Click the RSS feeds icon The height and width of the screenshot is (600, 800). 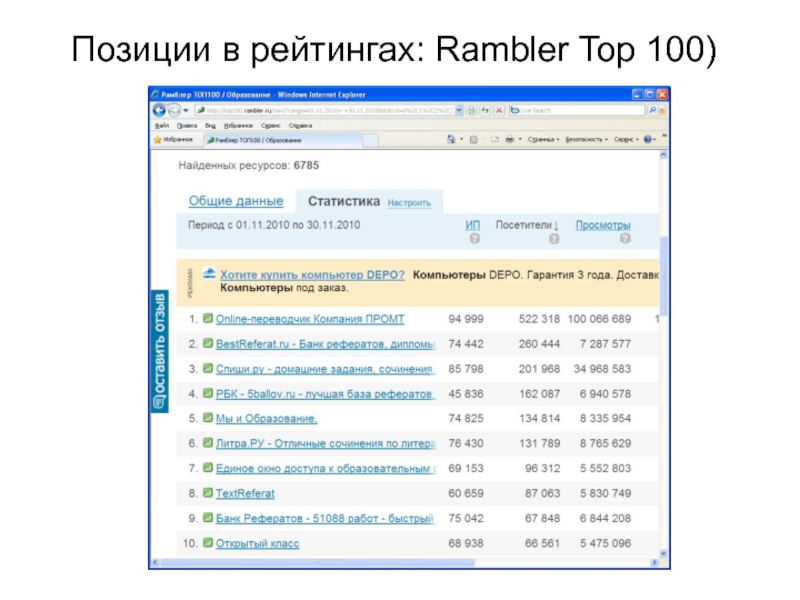pyautogui.click(x=473, y=139)
